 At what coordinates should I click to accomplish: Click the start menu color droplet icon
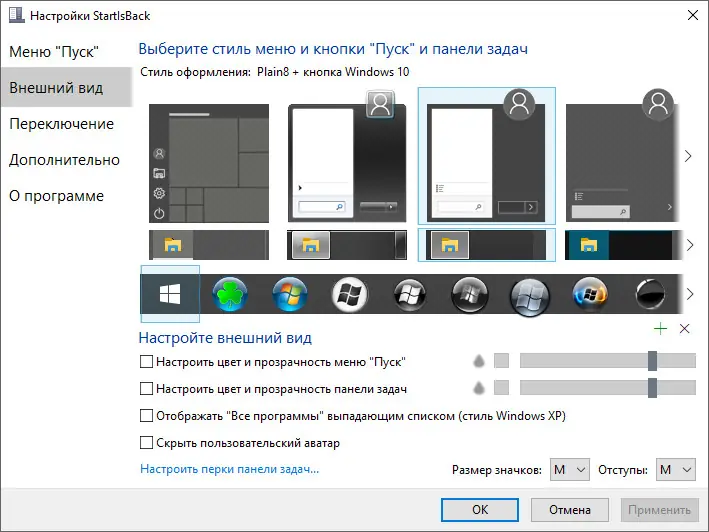point(479,361)
